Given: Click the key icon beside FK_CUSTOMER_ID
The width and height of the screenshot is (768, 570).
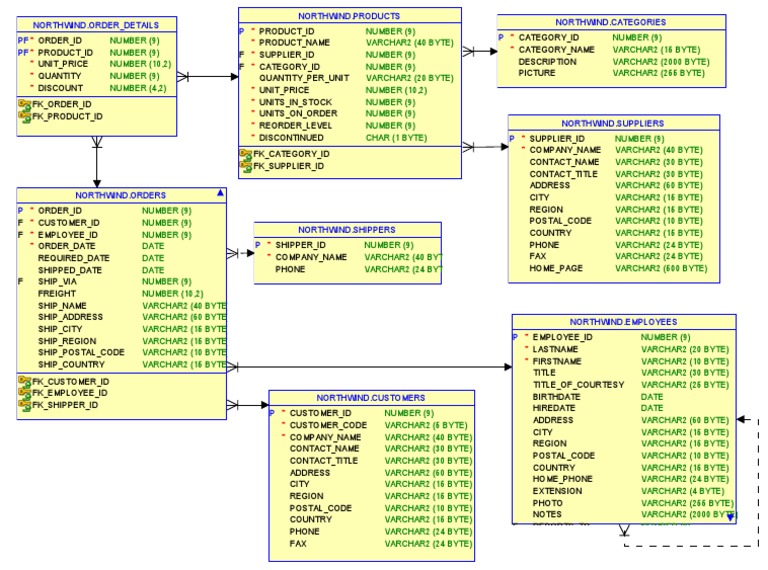Looking at the screenshot, I should coord(24,381).
